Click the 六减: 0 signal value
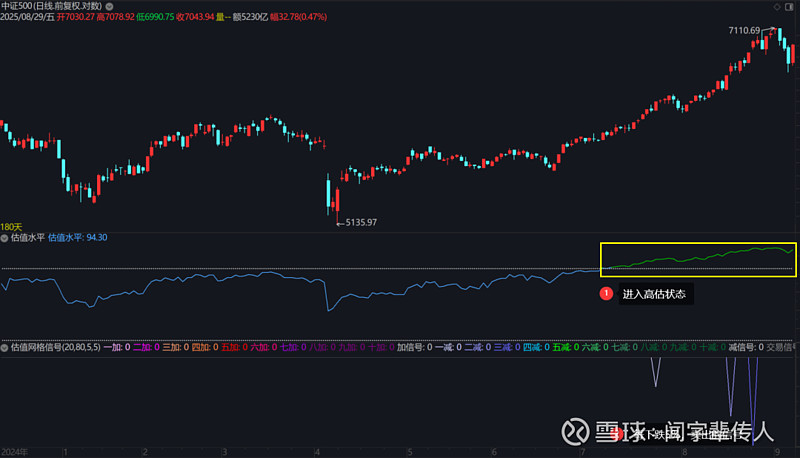800x458 pixels. (x=595, y=347)
